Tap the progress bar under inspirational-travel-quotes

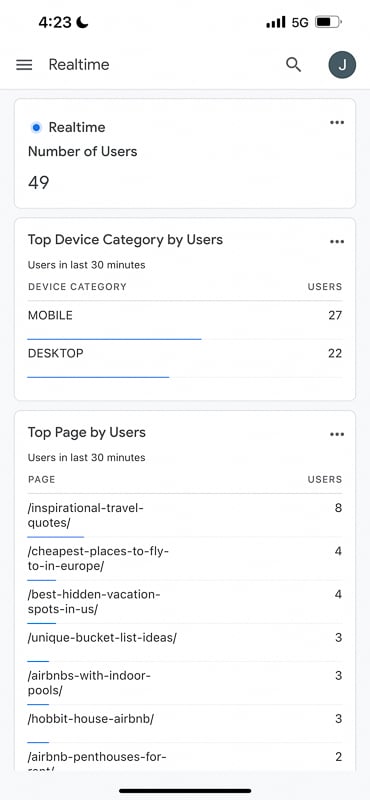click(x=55, y=537)
